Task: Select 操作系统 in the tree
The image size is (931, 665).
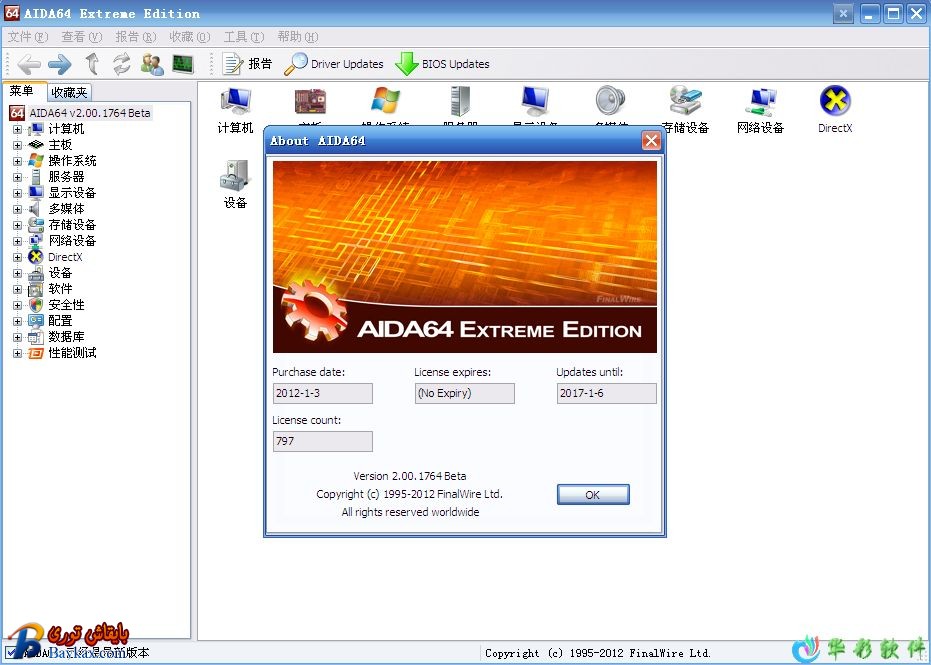Action: pyautogui.click(x=72, y=161)
